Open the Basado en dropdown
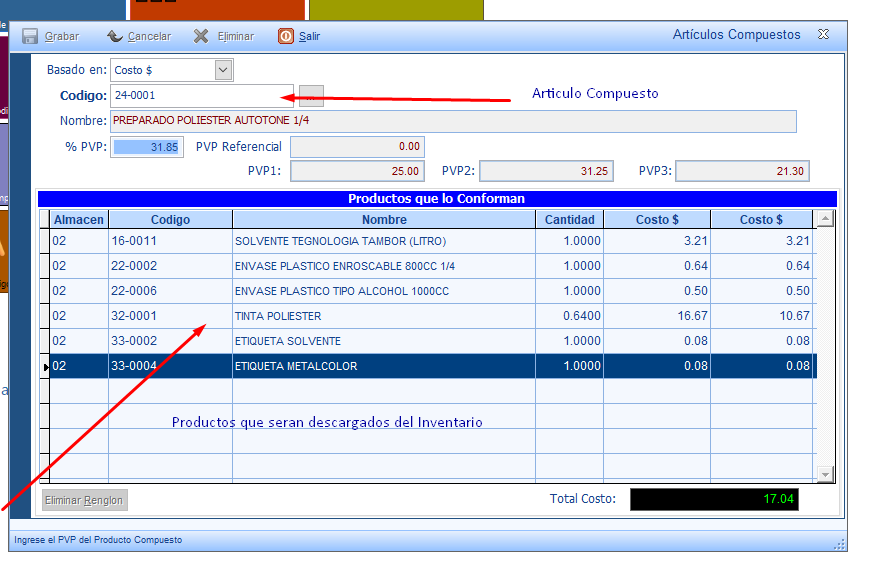 [223, 70]
